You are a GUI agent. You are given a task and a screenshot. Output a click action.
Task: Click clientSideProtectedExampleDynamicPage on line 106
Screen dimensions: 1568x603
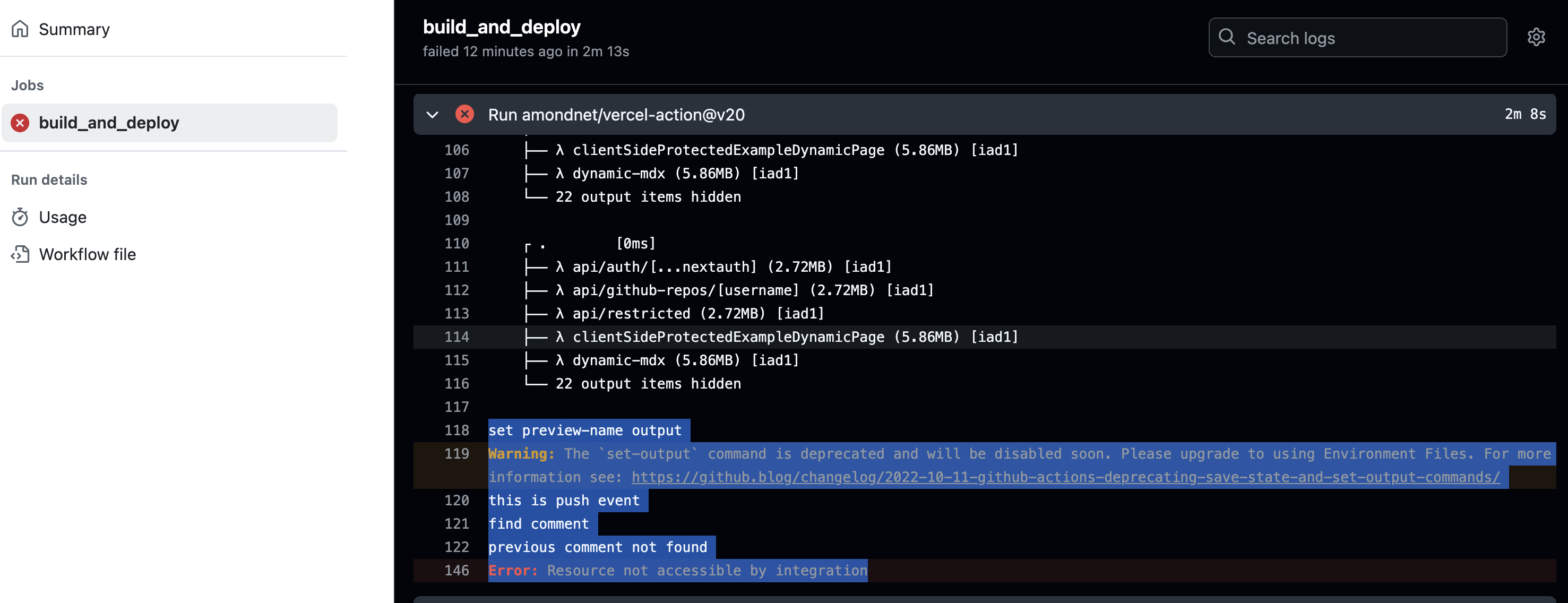(728, 150)
